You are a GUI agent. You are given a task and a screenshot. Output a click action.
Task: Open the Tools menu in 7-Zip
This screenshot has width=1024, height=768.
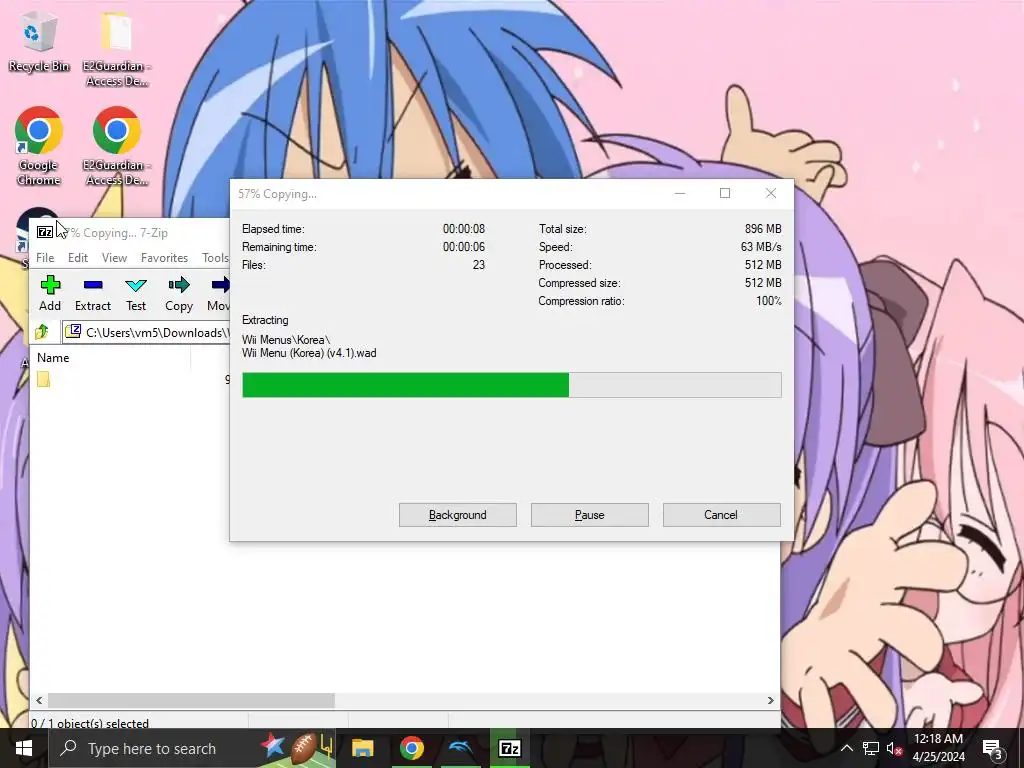[215, 258]
